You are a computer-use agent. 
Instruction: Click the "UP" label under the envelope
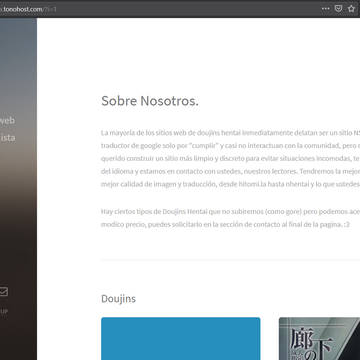4,312
